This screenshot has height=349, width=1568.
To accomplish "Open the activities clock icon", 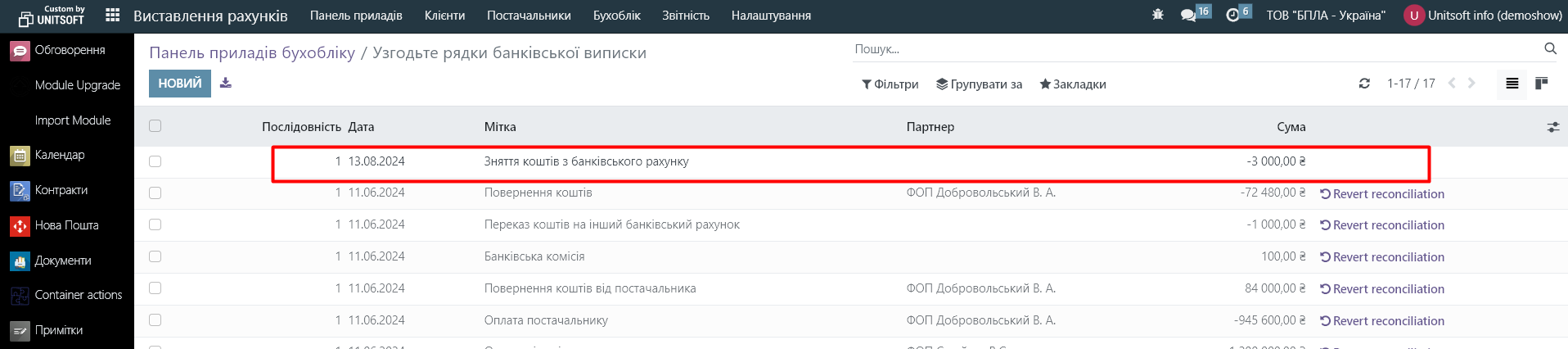I will coord(1232,16).
